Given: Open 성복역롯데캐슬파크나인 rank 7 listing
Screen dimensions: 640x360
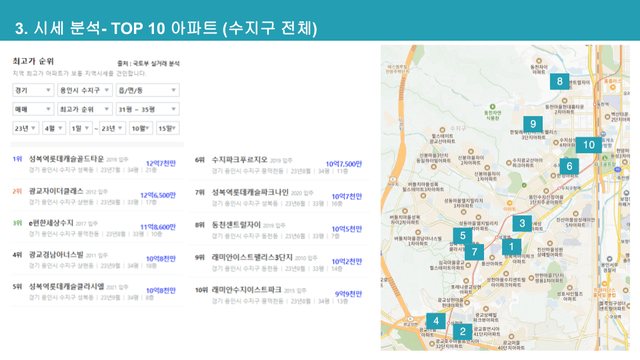Looking at the screenshot, I should (x=250, y=192).
